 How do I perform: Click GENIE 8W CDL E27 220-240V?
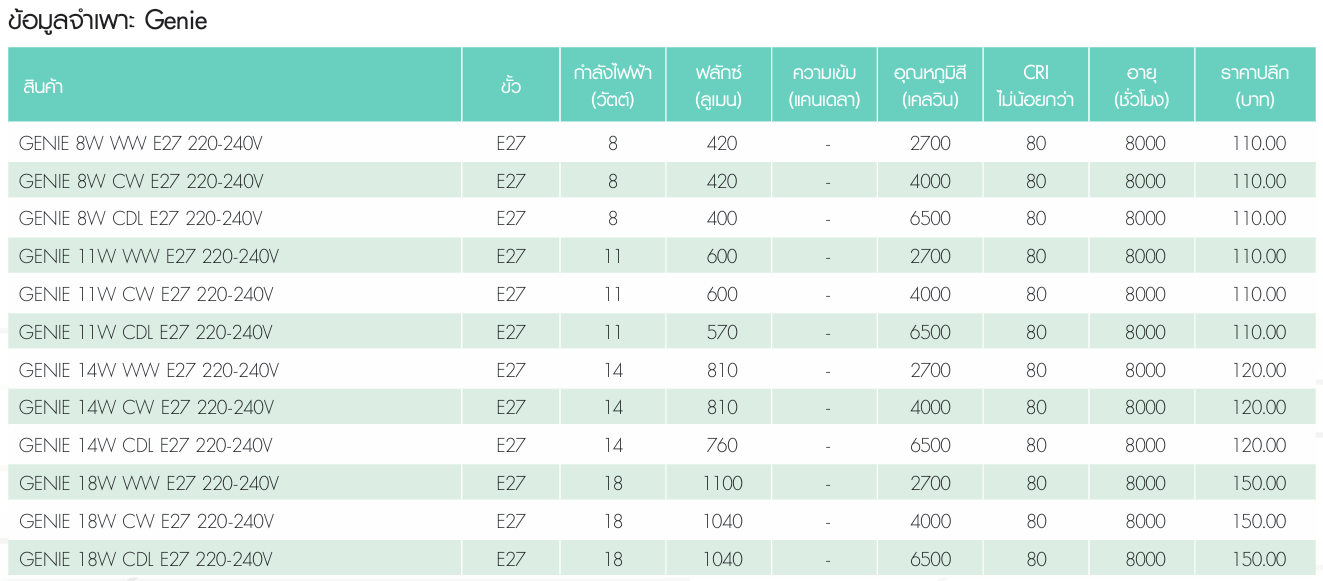click(x=140, y=219)
